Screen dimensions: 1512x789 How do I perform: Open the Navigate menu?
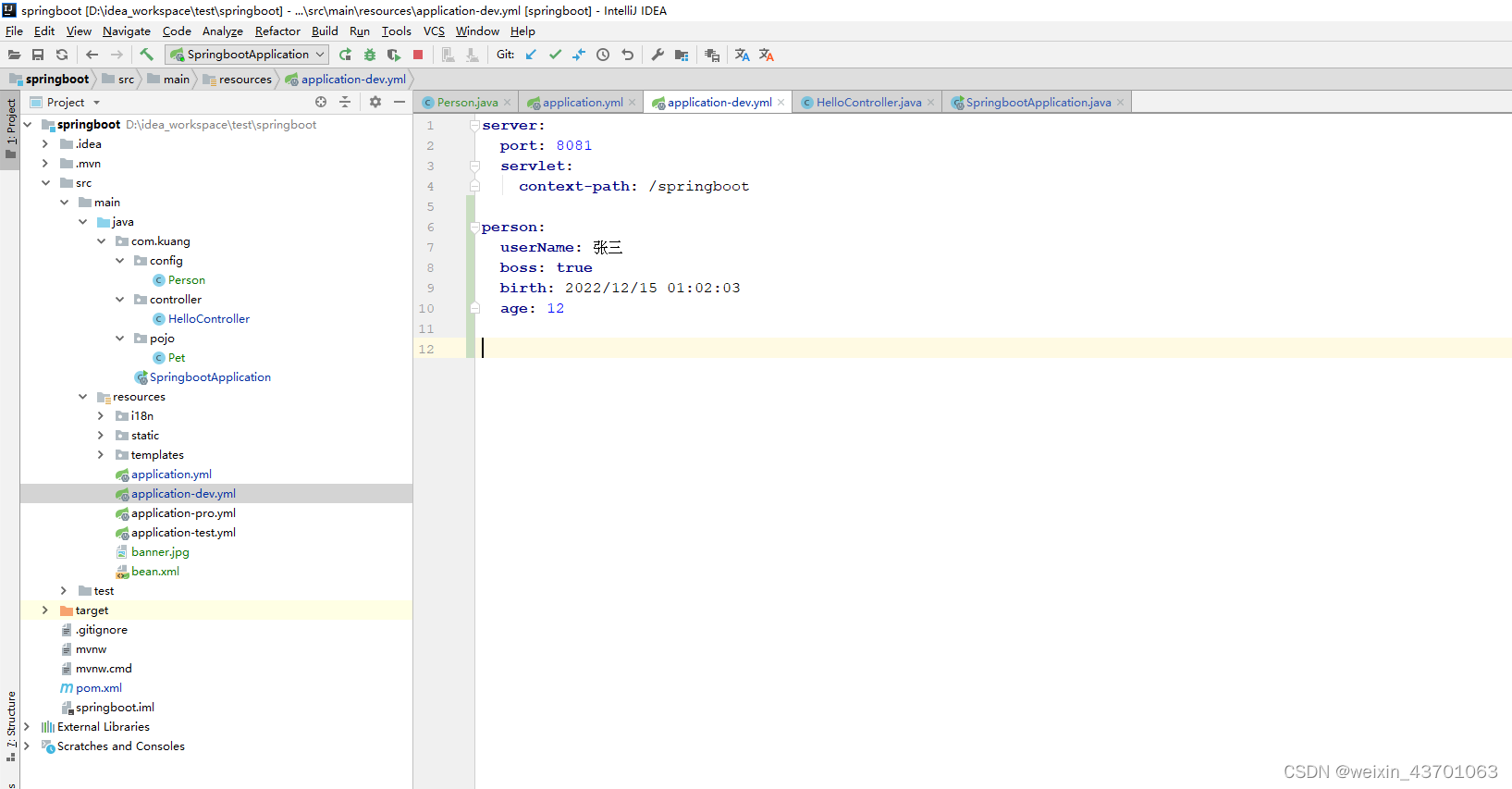[x=127, y=31]
